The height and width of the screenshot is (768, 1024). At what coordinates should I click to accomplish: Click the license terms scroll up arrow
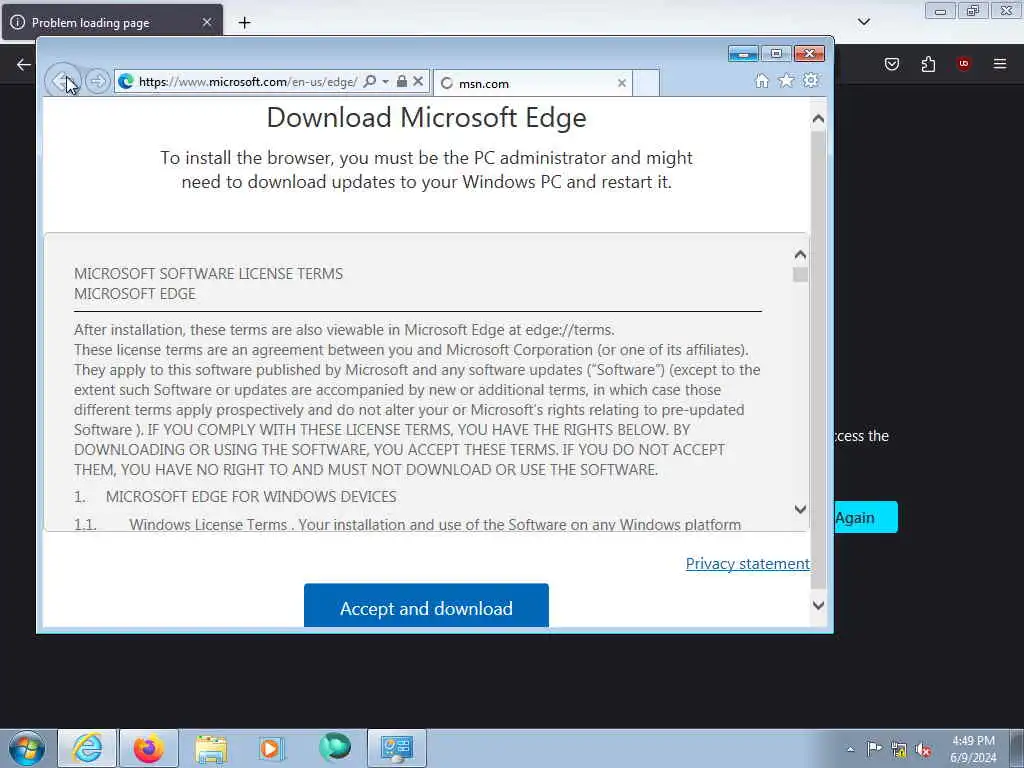tap(800, 255)
